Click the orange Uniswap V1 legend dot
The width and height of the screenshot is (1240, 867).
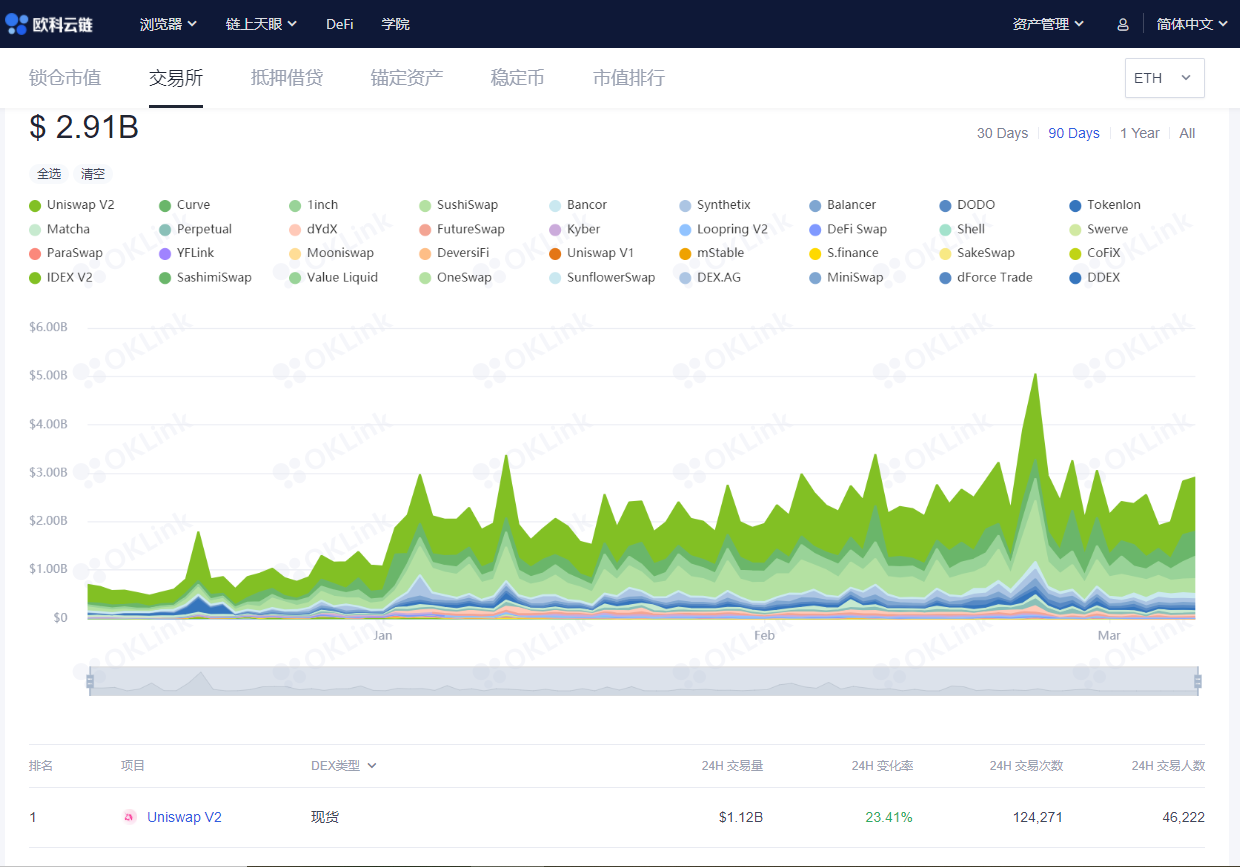555,253
